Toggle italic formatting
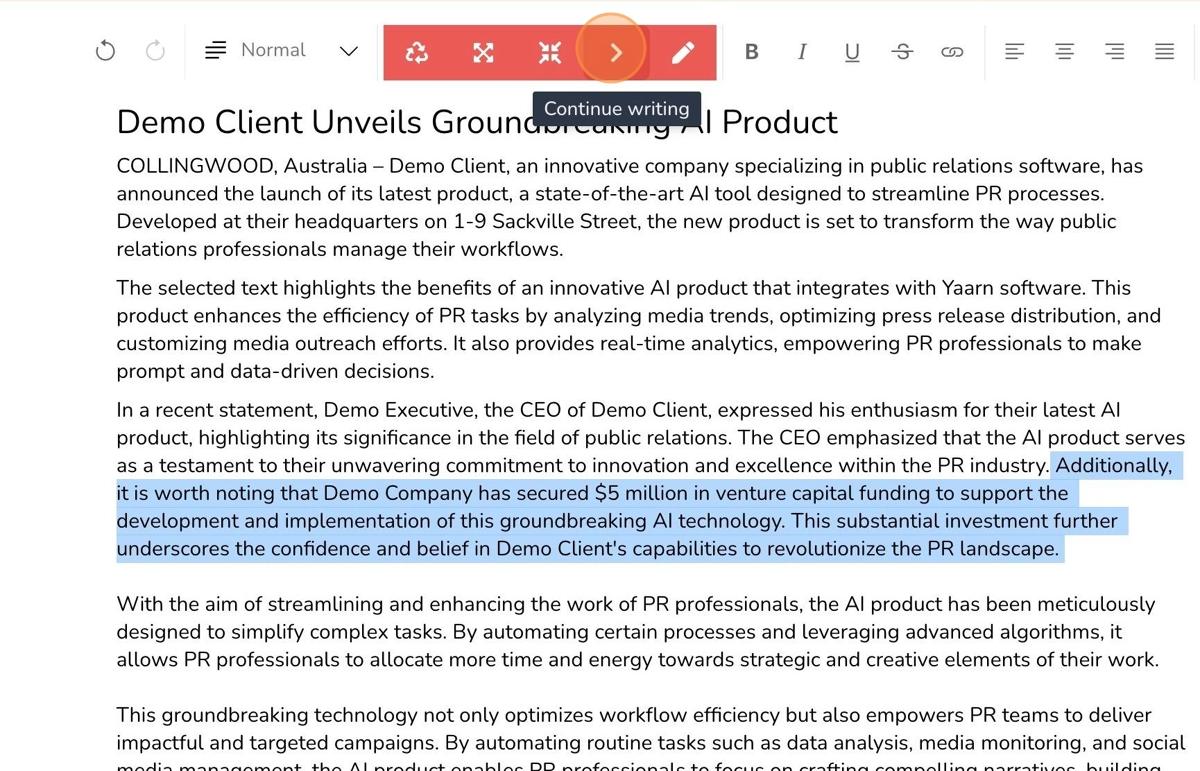This screenshot has width=1200, height=771. pos(802,52)
